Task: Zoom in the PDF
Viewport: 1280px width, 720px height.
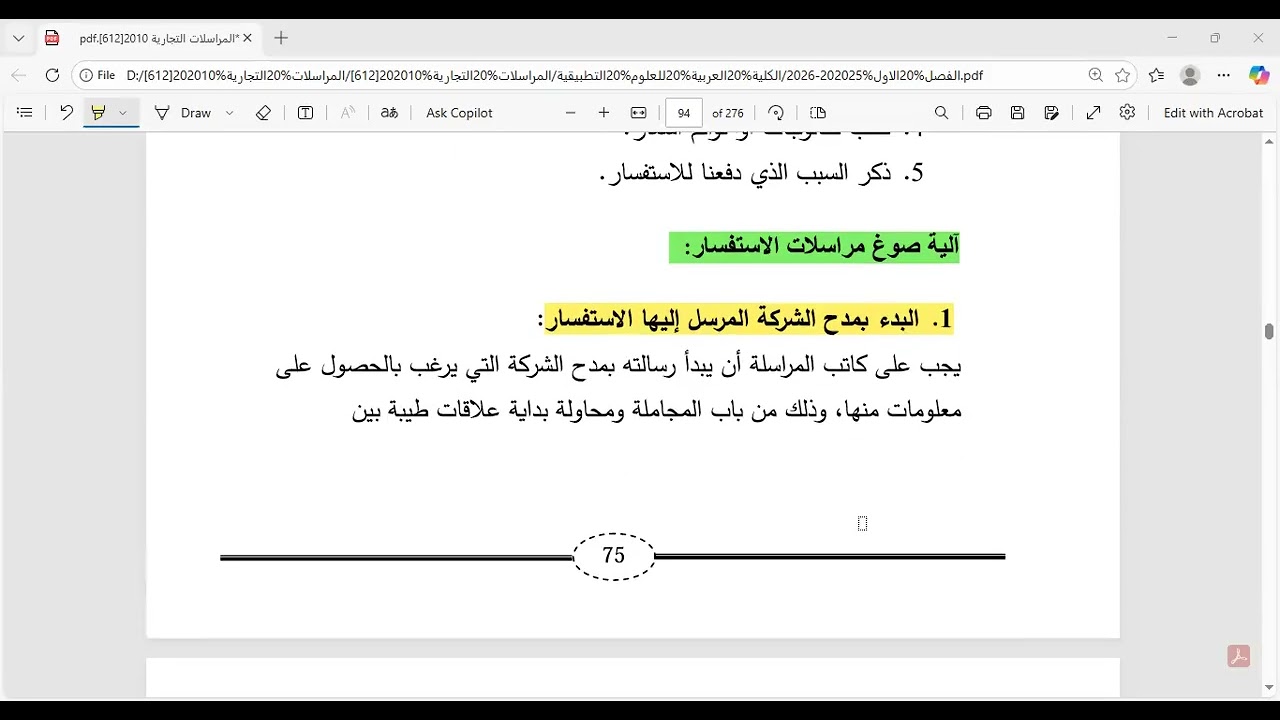Action: pyautogui.click(x=604, y=113)
